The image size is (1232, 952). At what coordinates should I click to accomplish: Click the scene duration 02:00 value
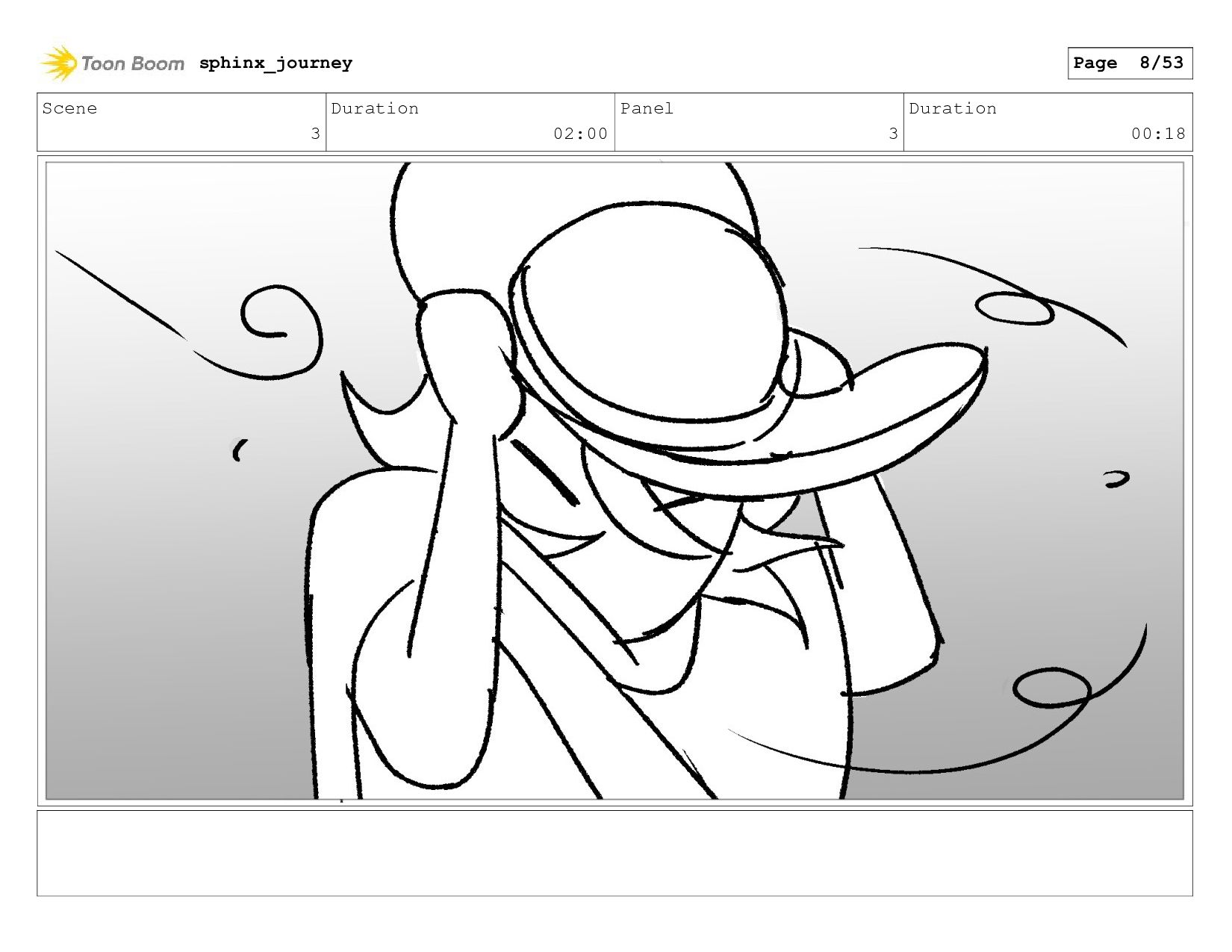tap(580, 134)
